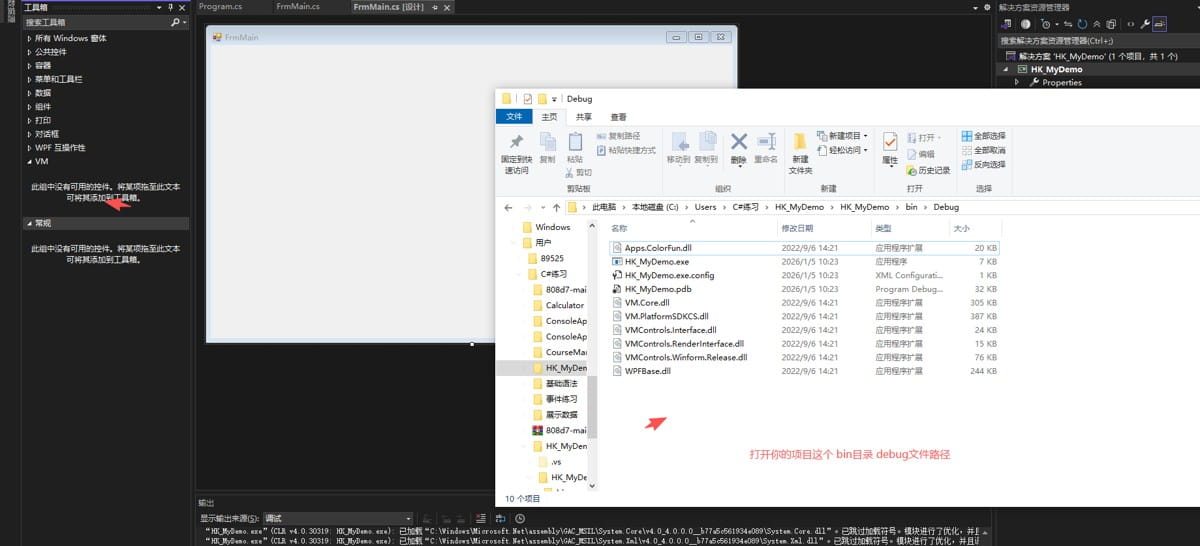
Task: Click Users in the address breadcrumb
Action: click(x=706, y=207)
